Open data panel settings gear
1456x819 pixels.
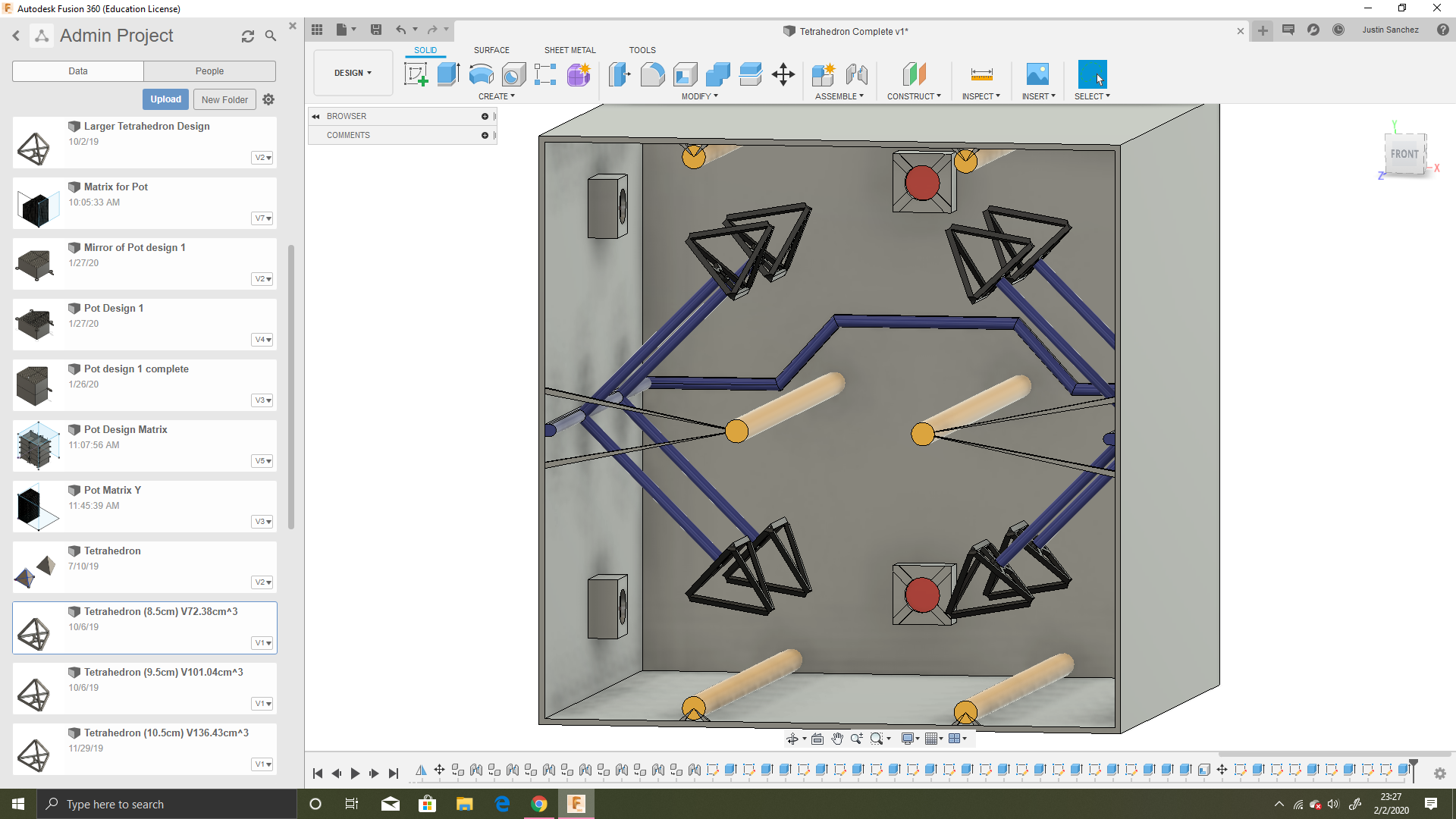pos(268,99)
